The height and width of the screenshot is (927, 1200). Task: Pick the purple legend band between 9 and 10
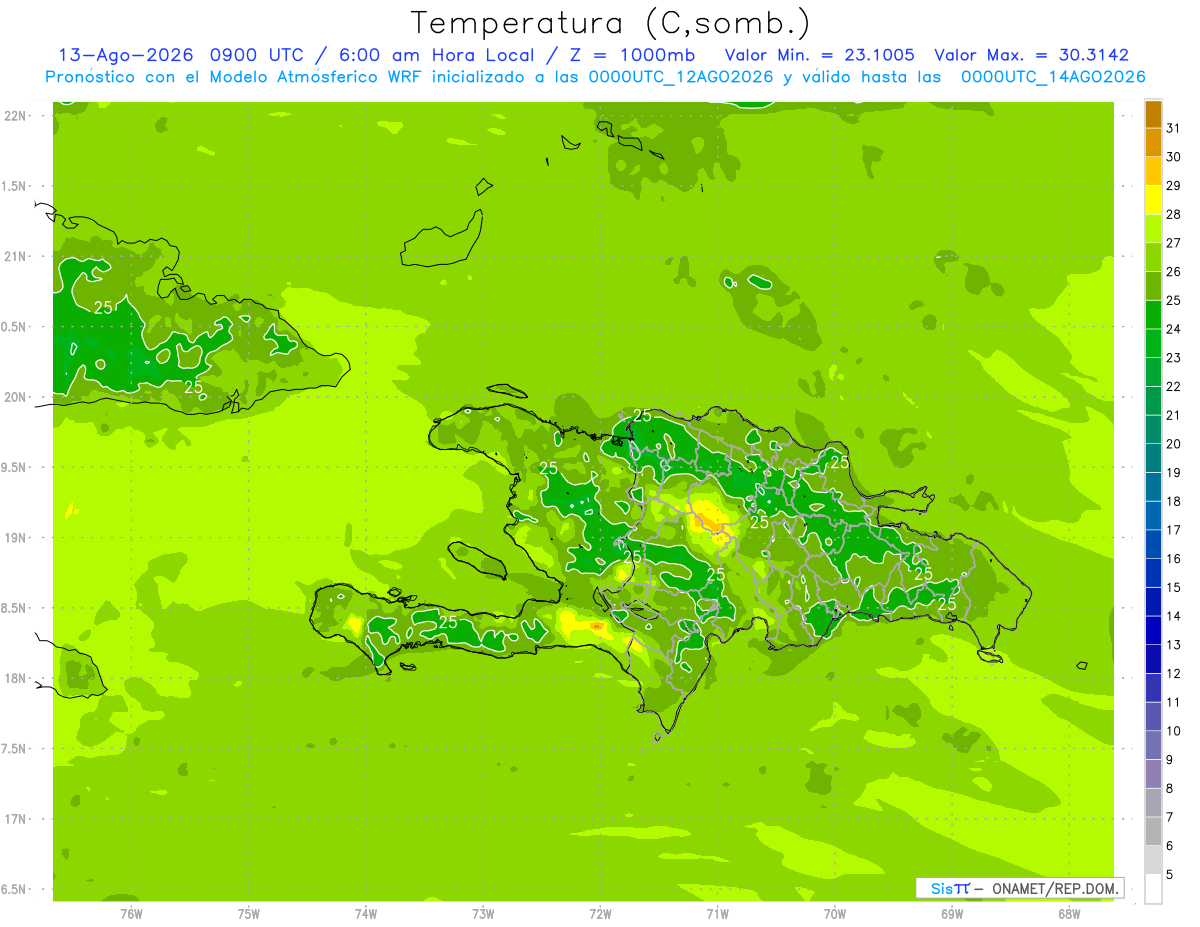point(1153,745)
